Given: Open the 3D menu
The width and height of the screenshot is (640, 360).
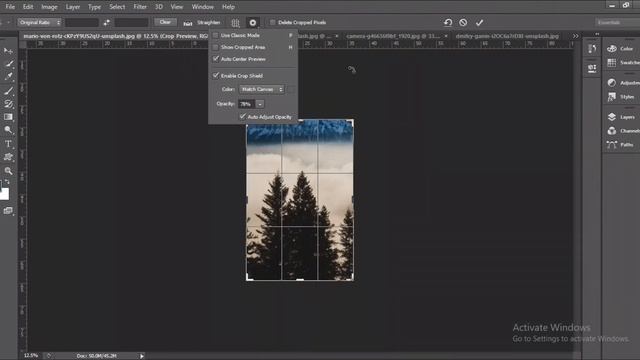Looking at the screenshot, I should (x=158, y=7).
